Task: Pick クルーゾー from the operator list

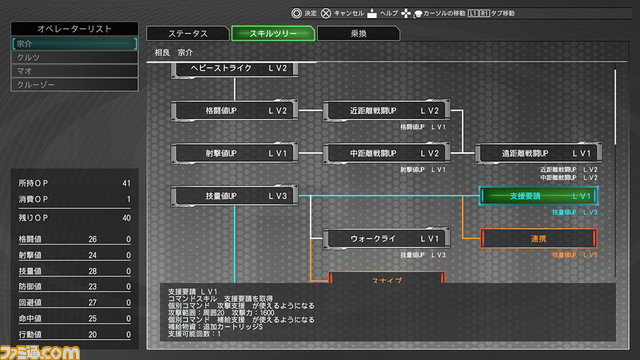Action: point(75,84)
